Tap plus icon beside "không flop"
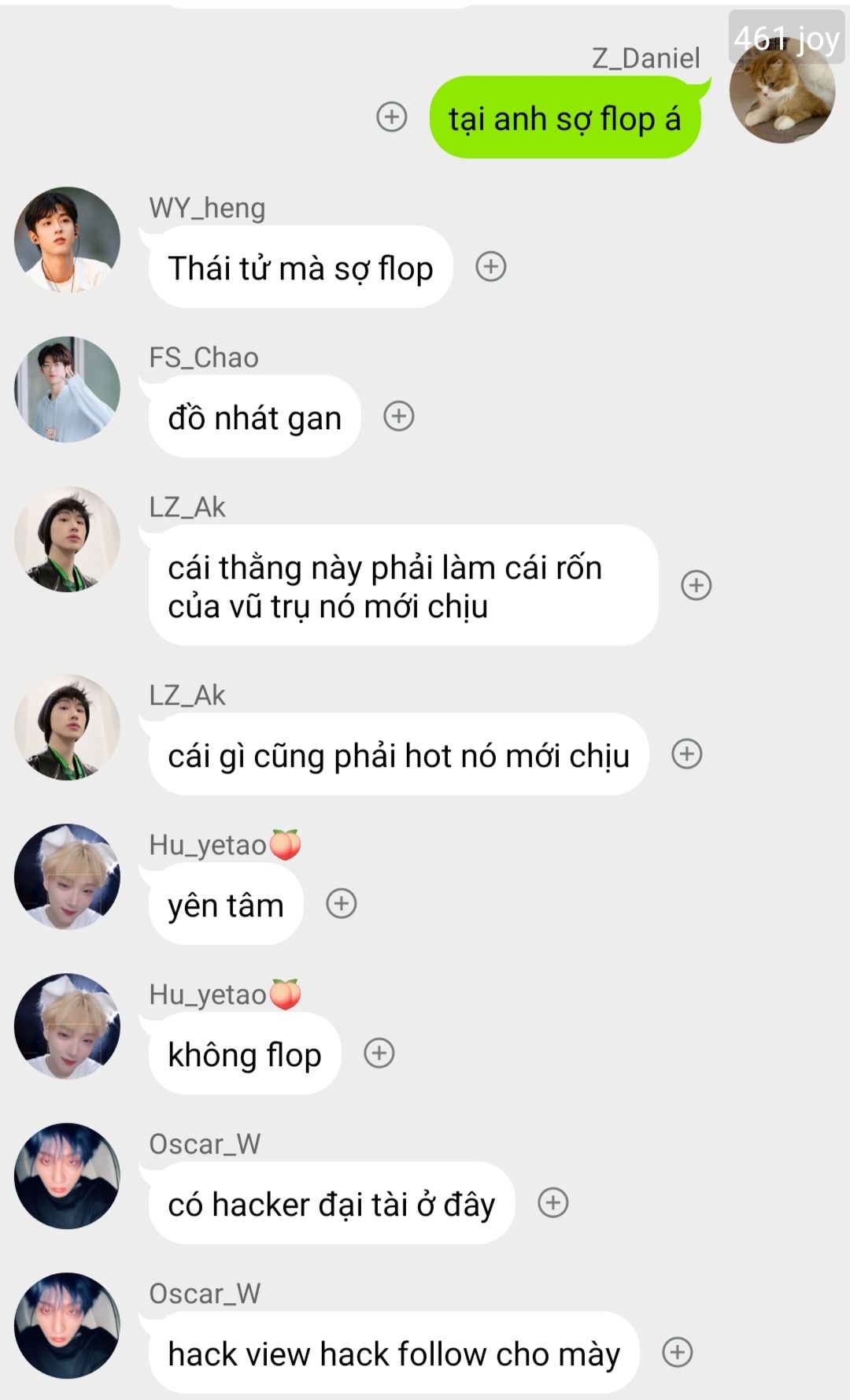850x1400 pixels. tap(379, 1053)
